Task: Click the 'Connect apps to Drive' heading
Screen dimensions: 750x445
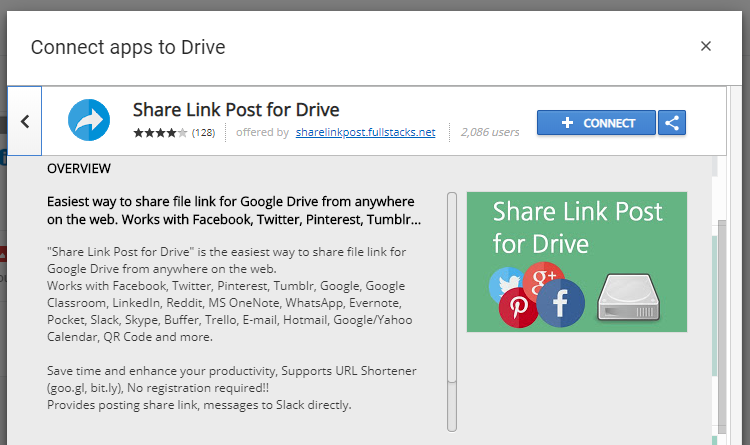Action: [x=128, y=47]
